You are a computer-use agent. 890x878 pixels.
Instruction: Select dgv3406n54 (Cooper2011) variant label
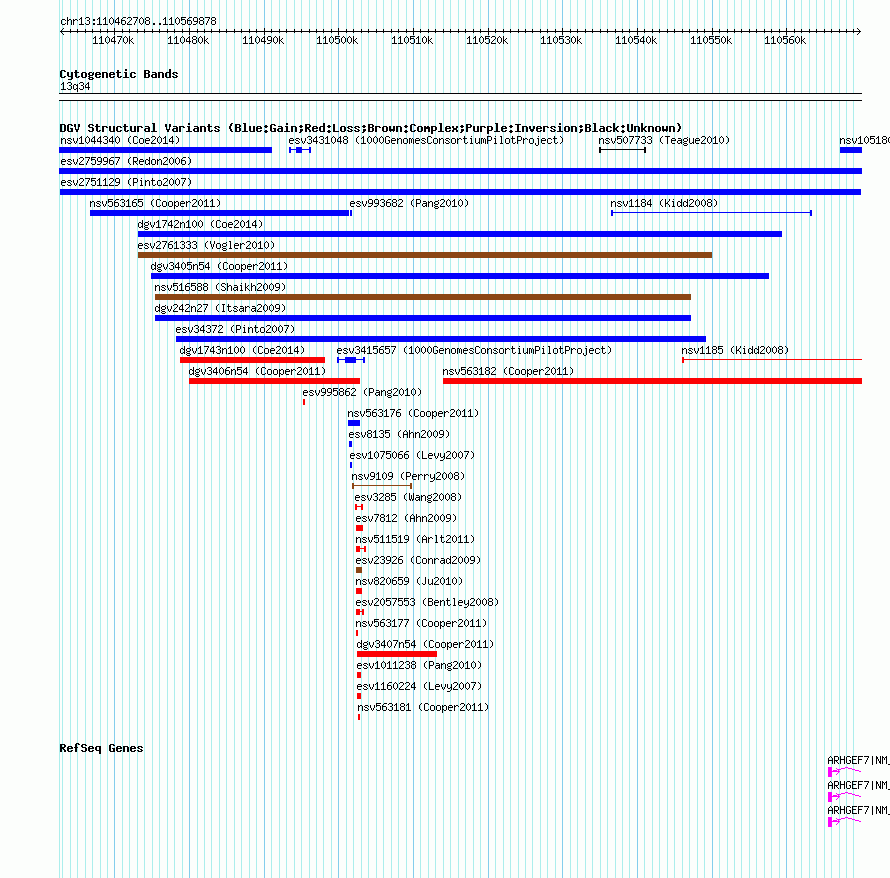pos(257,371)
